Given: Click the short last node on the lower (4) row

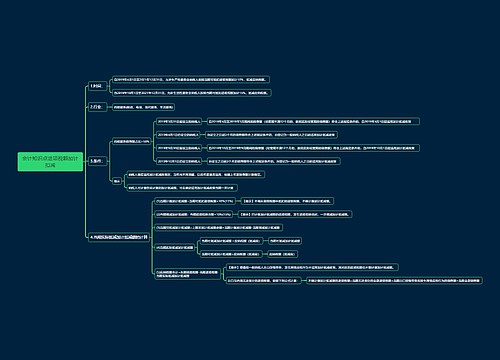Looking at the screenshot, I should [283, 254].
